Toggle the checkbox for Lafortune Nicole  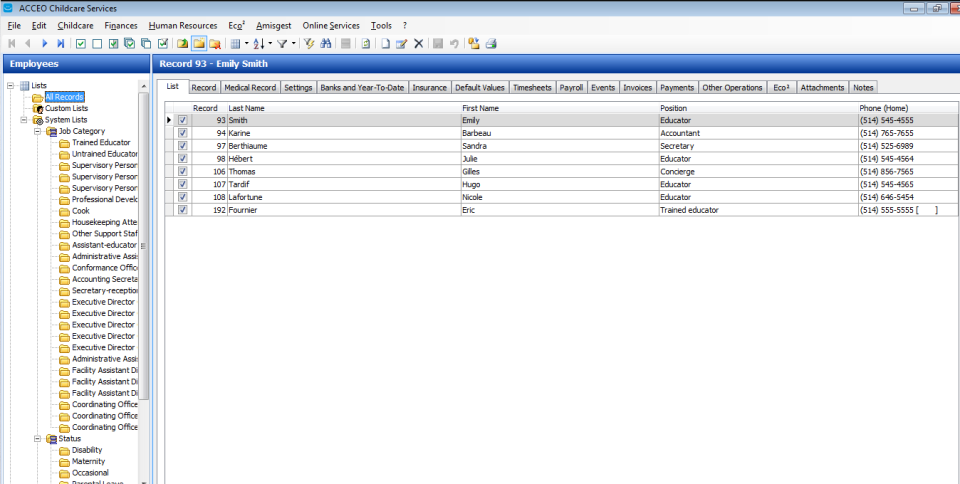[x=182, y=198]
